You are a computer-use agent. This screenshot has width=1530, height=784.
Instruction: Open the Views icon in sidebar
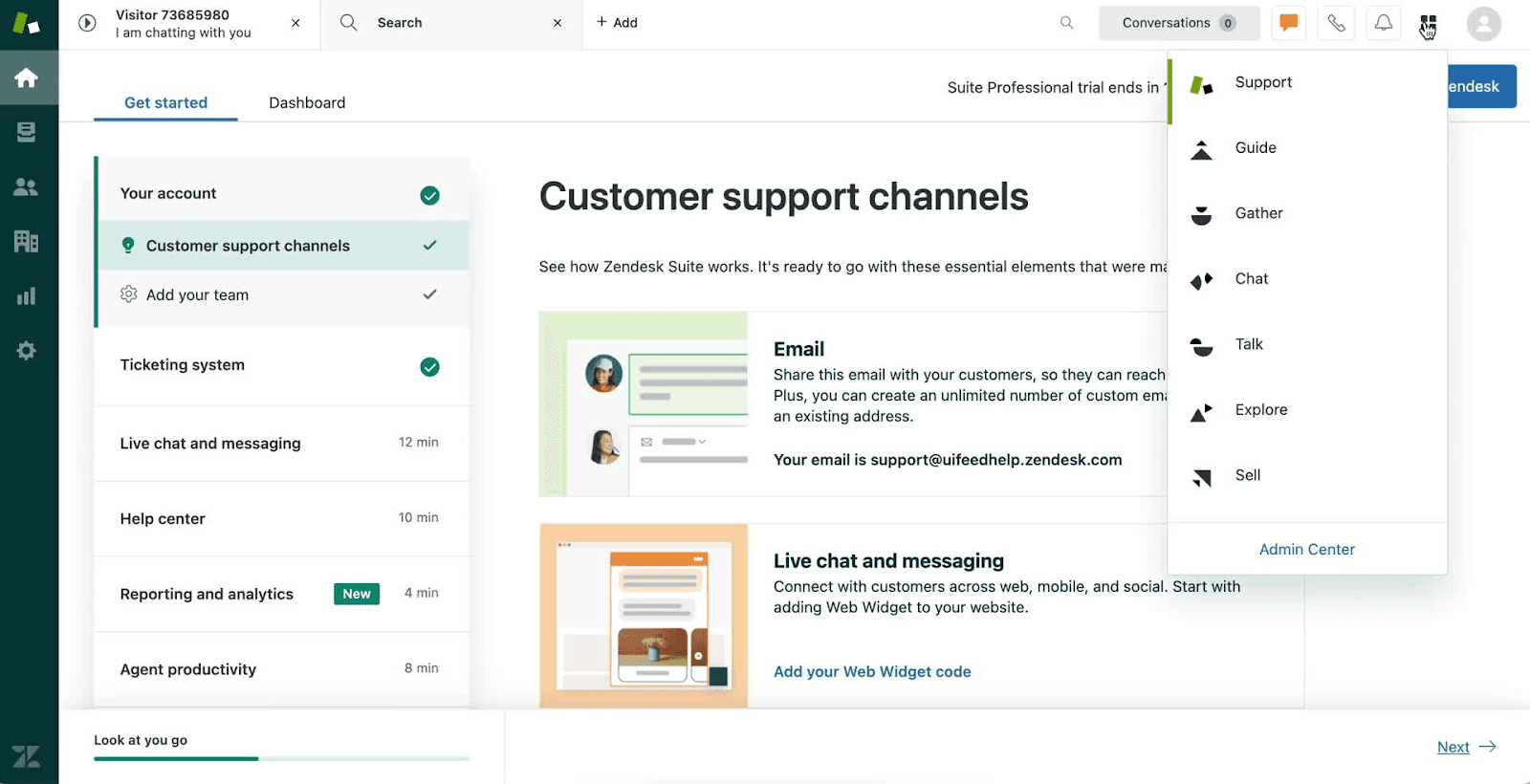pyautogui.click(x=27, y=132)
